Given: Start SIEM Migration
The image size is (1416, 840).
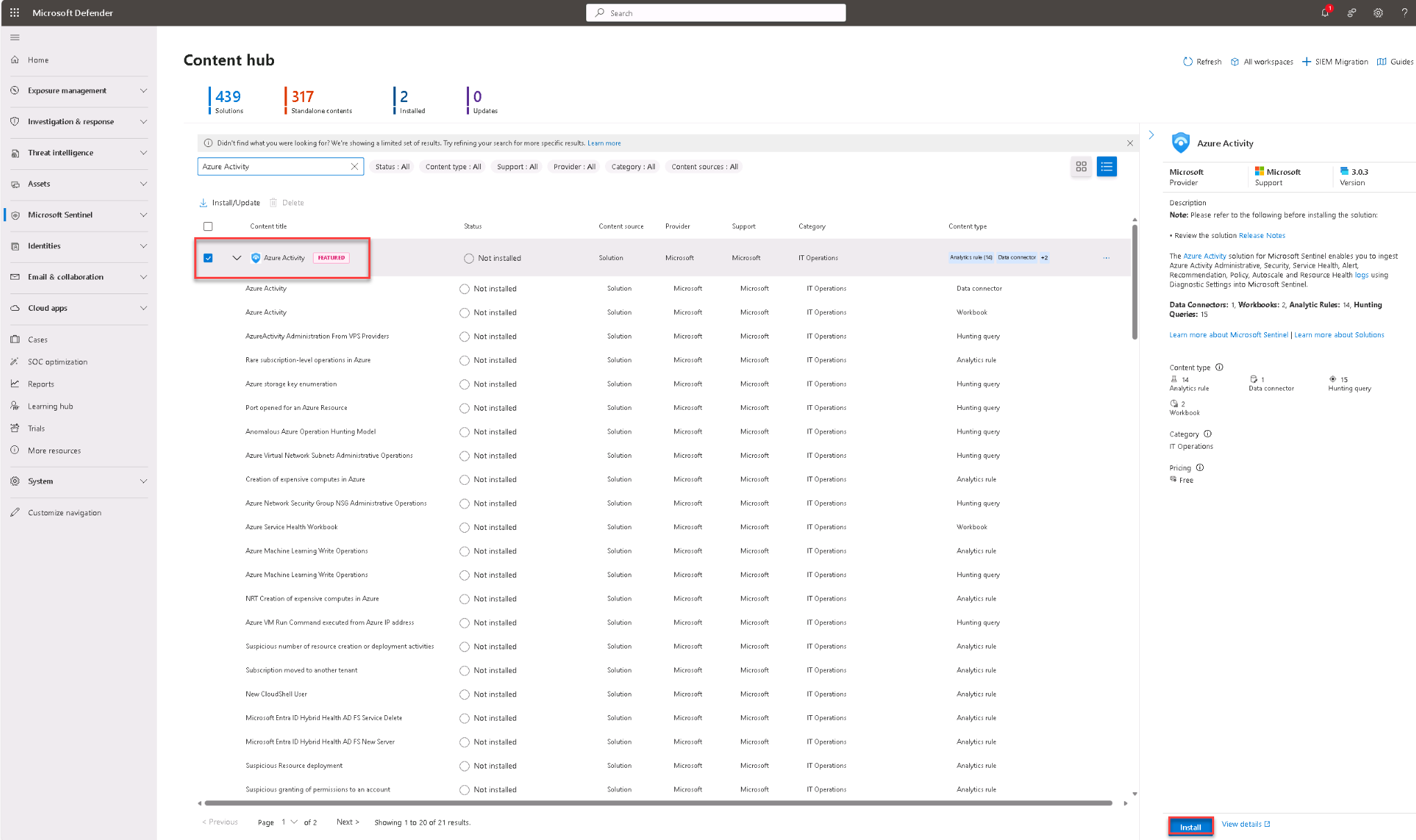Looking at the screenshot, I should [1335, 62].
